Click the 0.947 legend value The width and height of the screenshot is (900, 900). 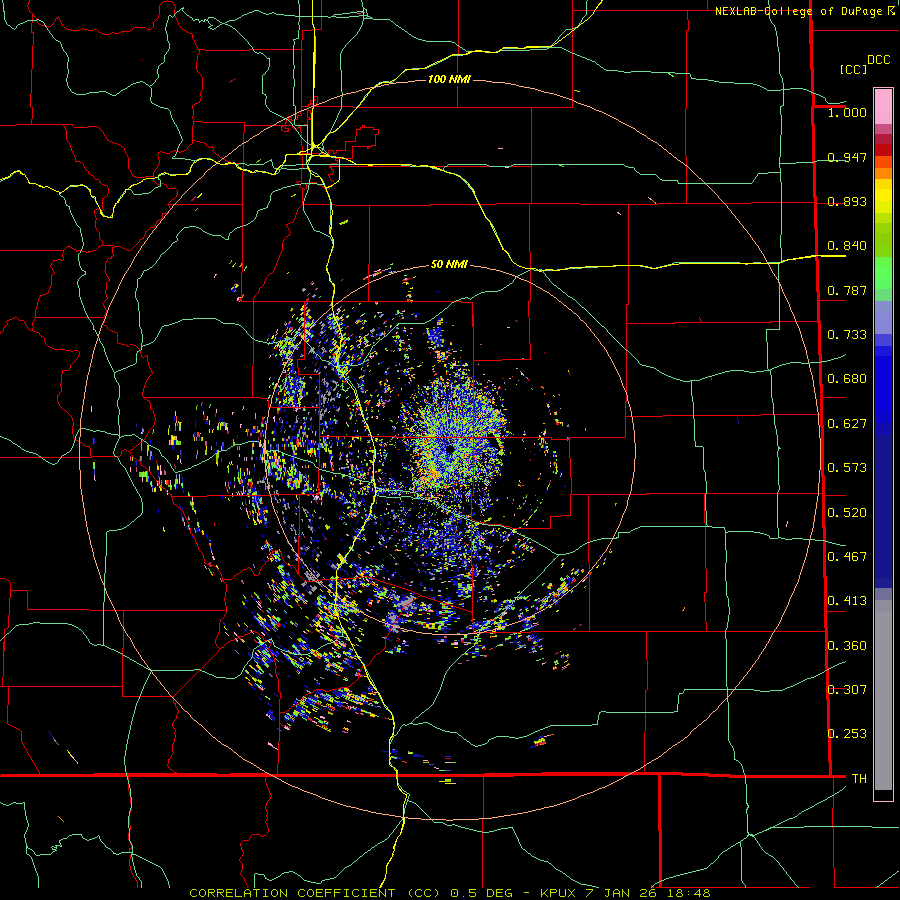(847, 157)
